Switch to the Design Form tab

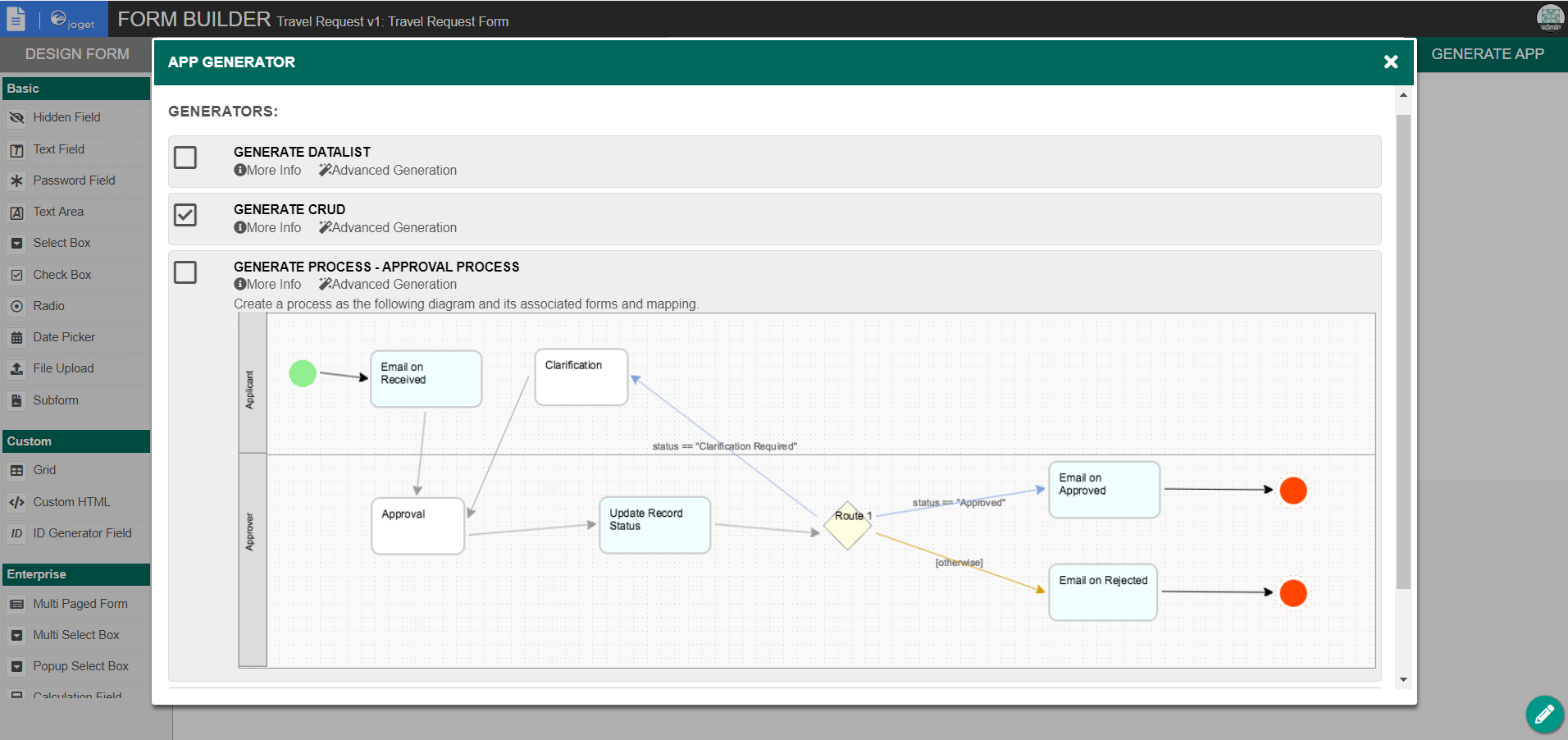pos(77,54)
